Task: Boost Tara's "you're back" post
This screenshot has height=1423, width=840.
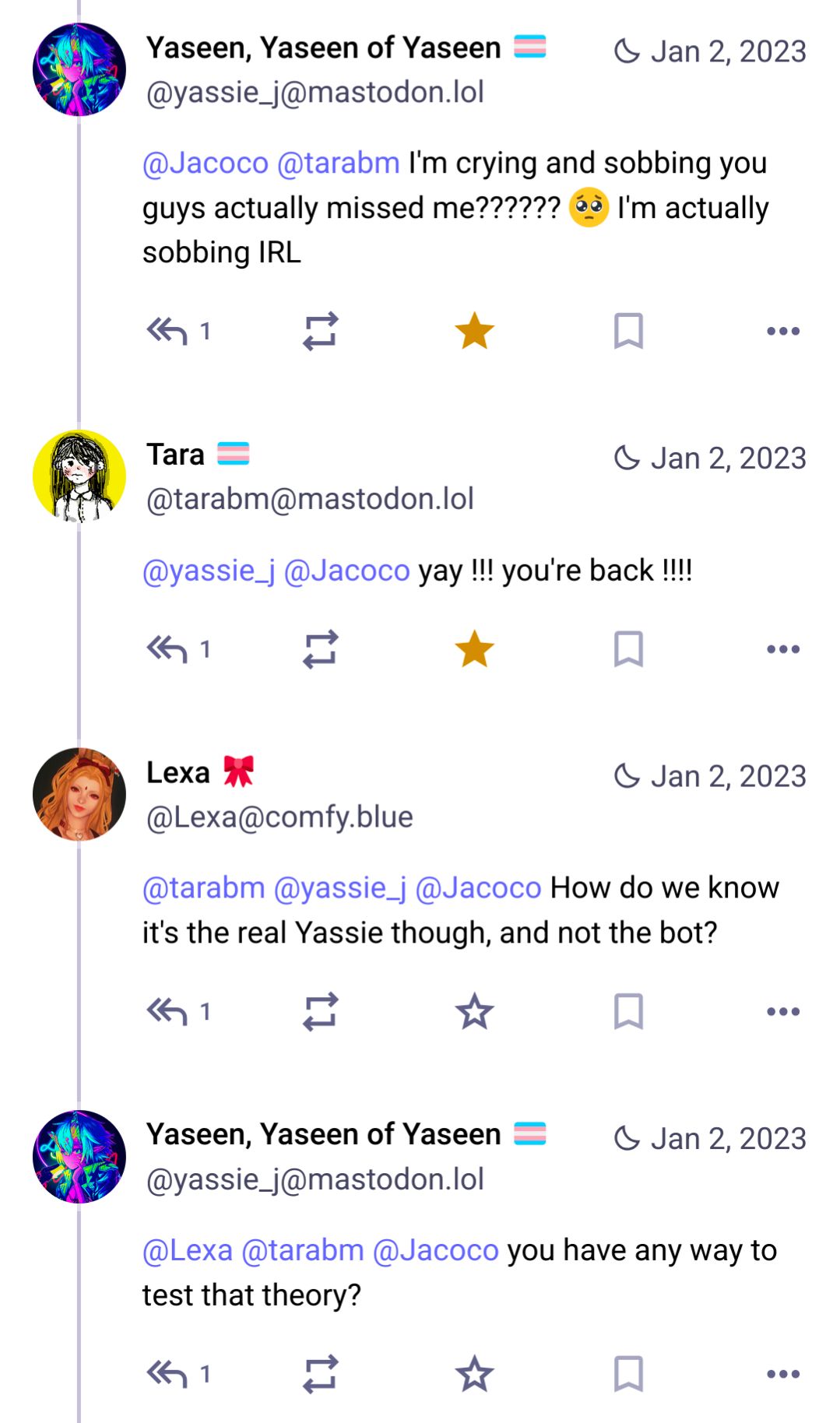Action: [321, 648]
